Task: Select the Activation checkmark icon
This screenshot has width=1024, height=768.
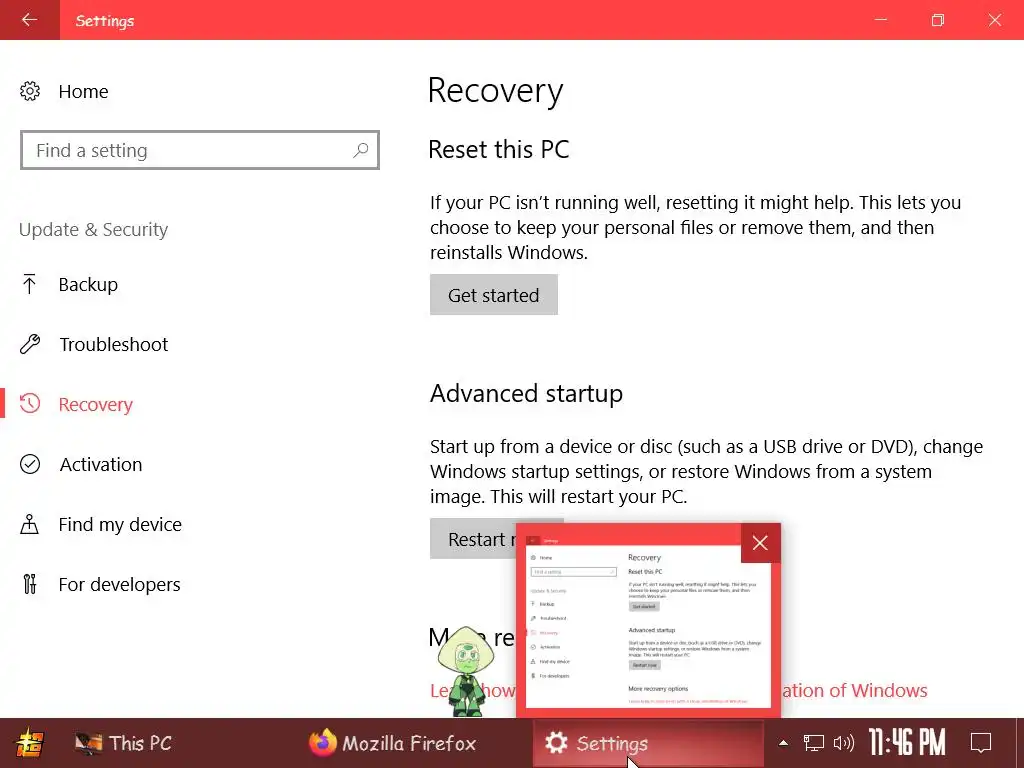Action: pyautogui.click(x=29, y=464)
